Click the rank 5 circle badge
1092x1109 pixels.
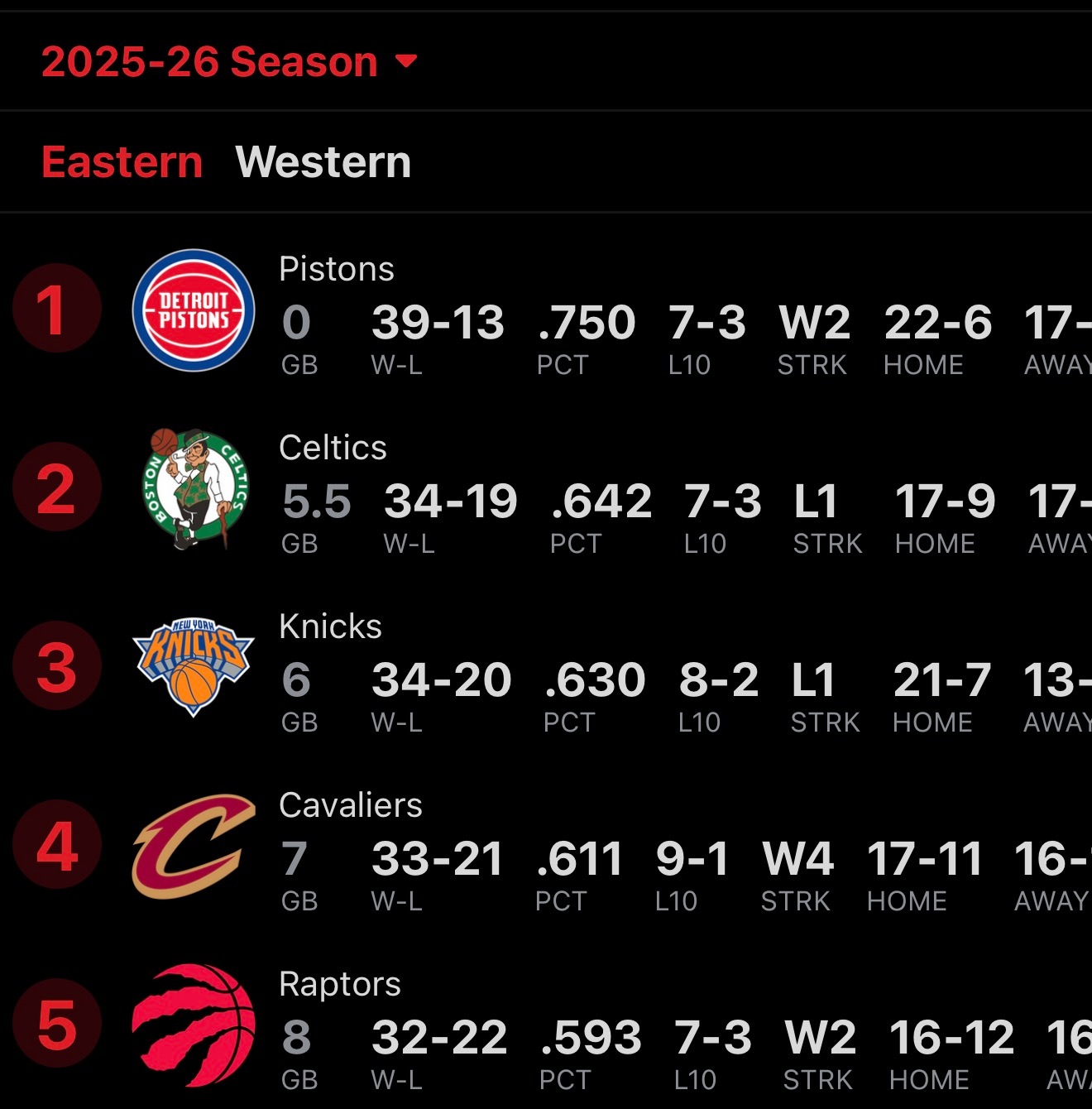[x=56, y=1025]
